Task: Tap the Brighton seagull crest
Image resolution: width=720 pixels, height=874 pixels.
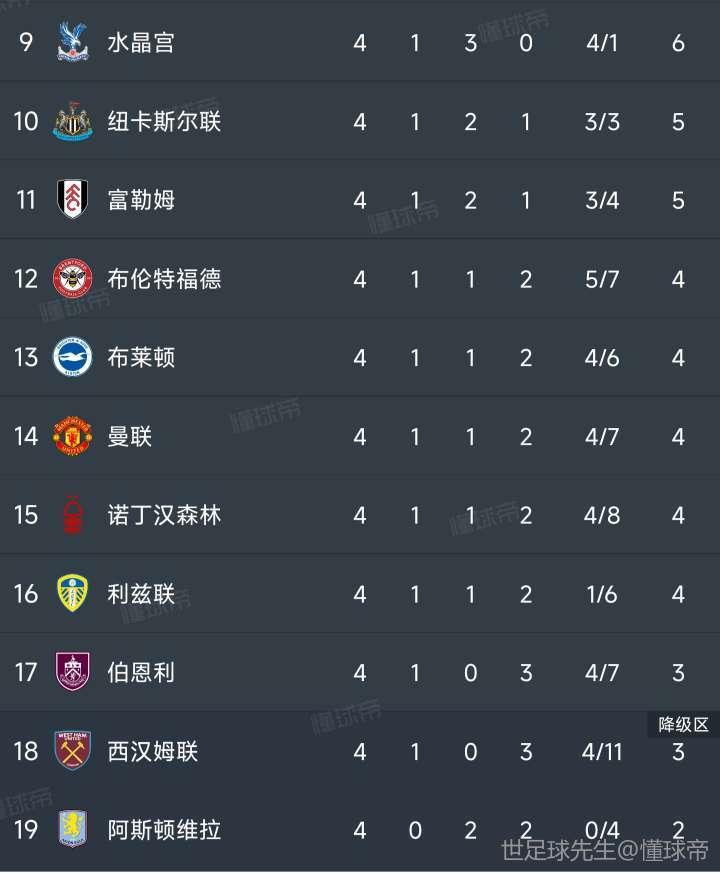Action: click(x=72, y=357)
